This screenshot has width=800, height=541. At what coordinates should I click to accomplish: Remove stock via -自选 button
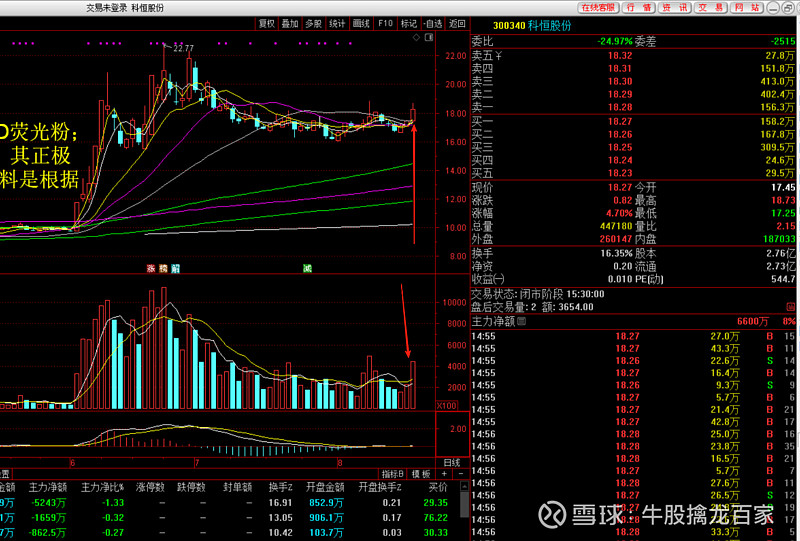(433, 23)
